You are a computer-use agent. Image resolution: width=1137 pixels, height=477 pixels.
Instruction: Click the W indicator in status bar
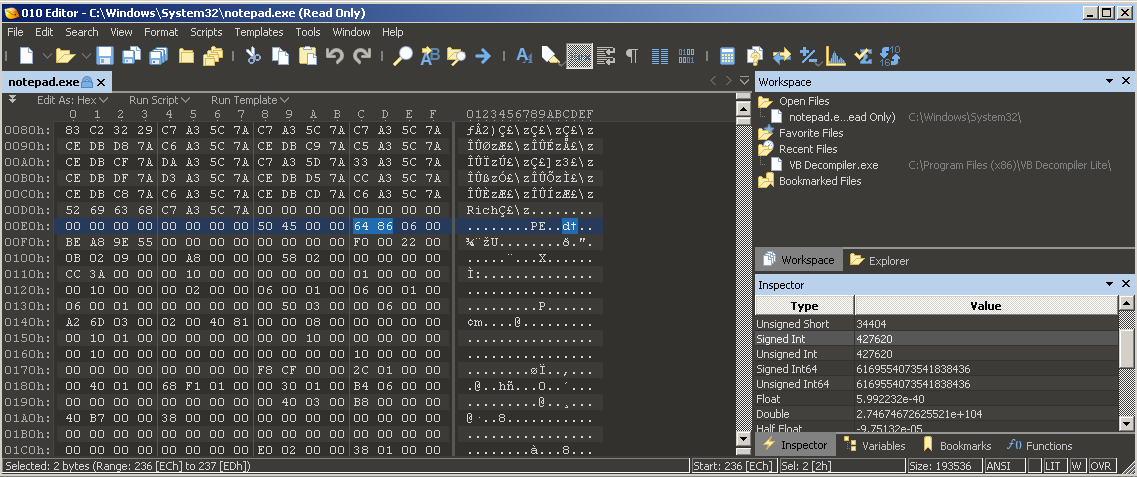1077,465
